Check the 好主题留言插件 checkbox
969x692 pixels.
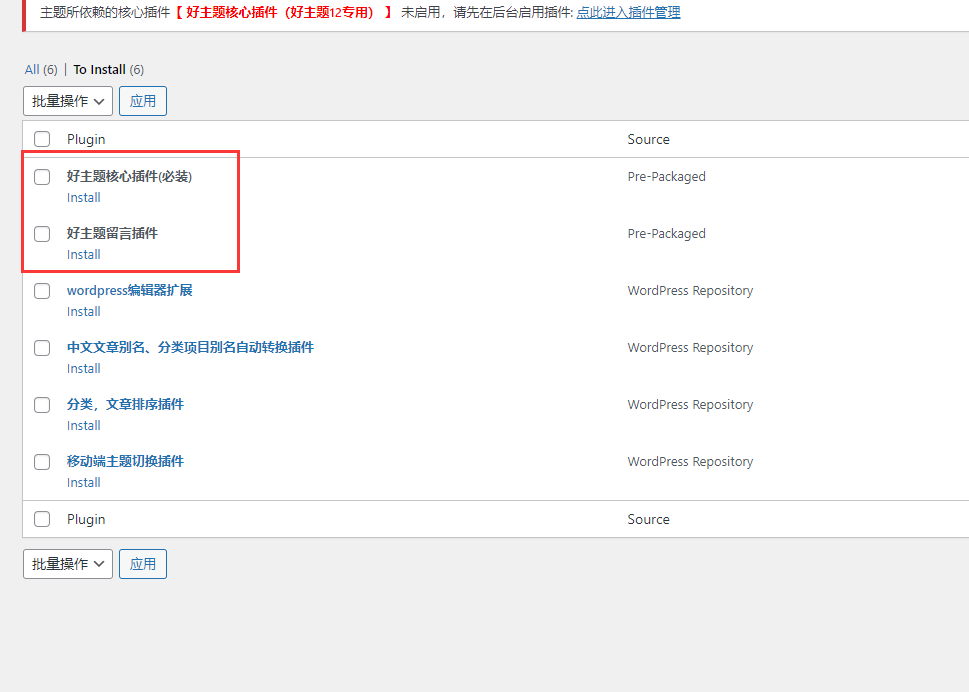(42, 234)
